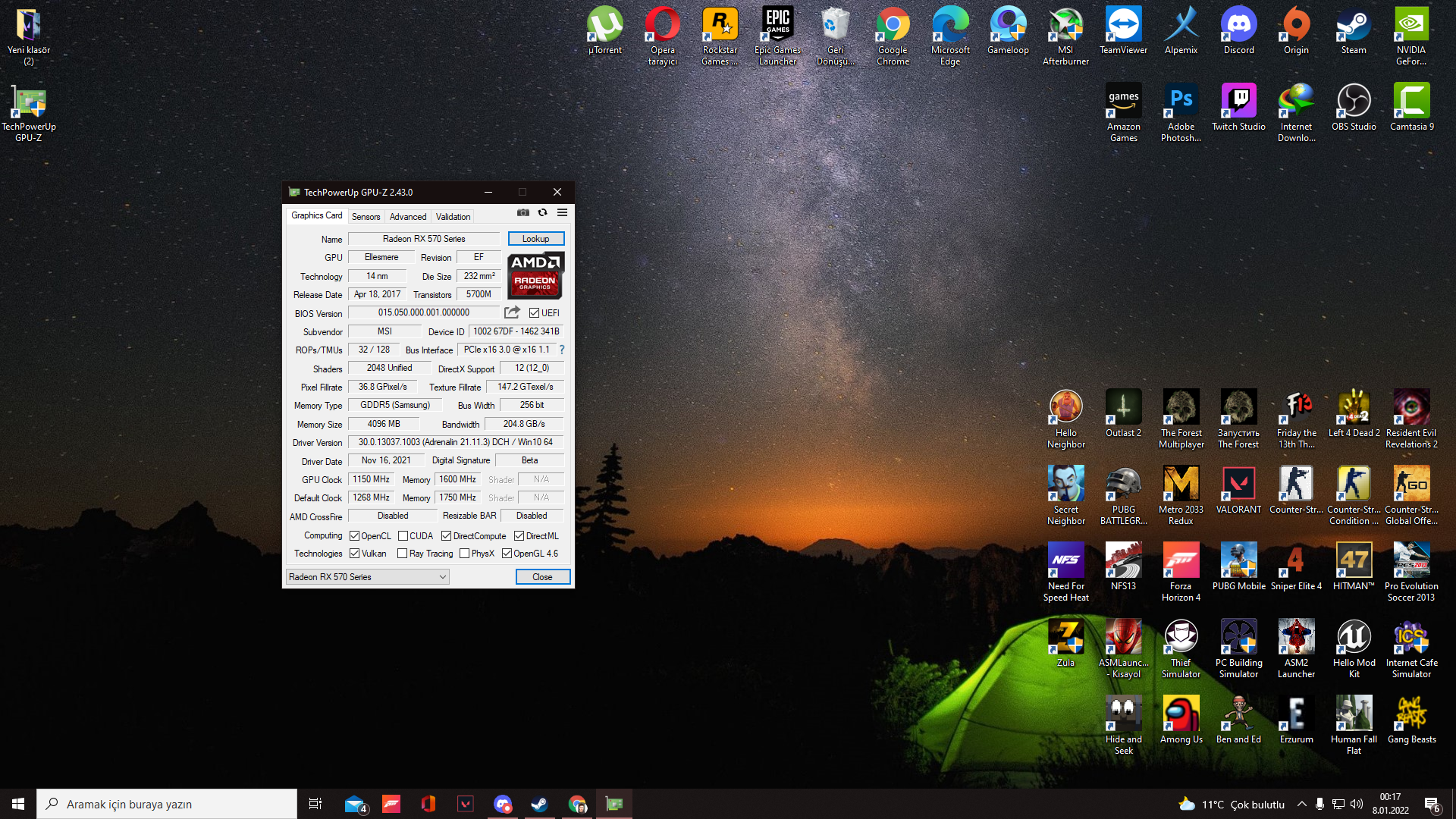Toggle the UEFI checkbox
The height and width of the screenshot is (819, 1456).
535,313
